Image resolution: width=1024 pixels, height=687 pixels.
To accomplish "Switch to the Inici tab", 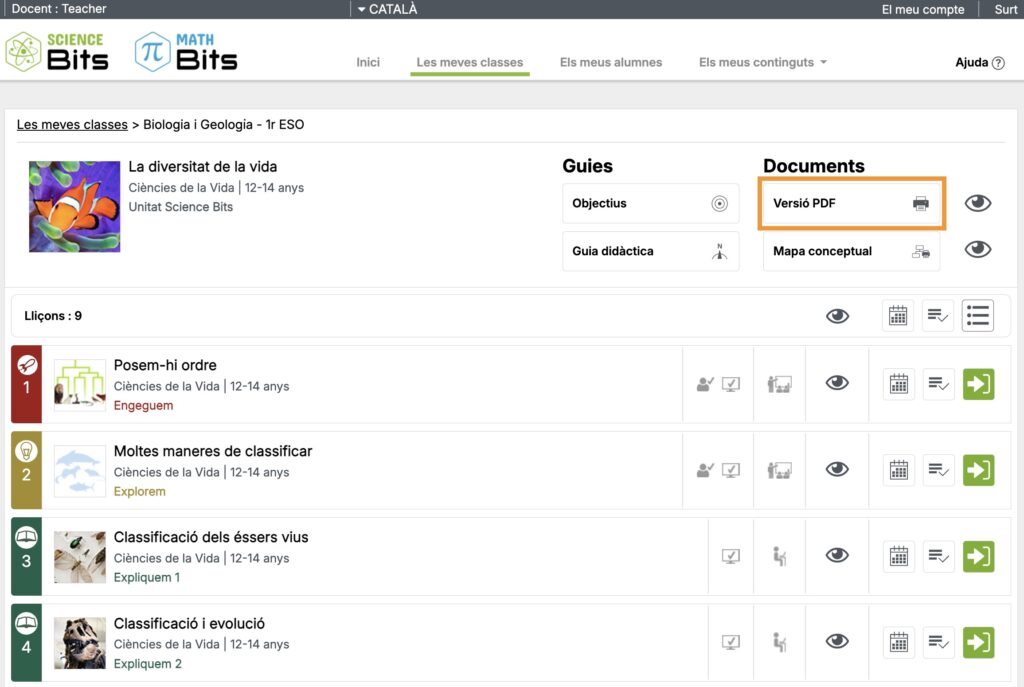I will click(368, 62).
